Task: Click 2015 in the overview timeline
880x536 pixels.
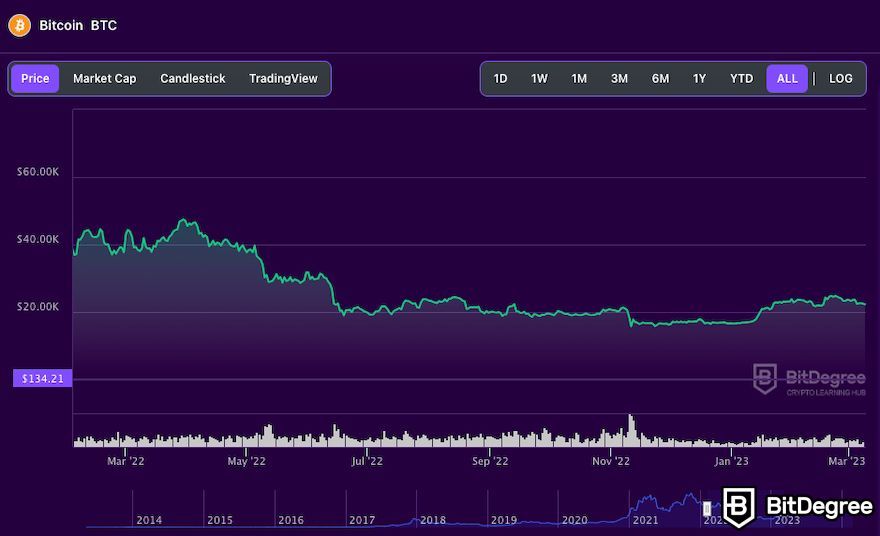Action: tap(220, 520)
